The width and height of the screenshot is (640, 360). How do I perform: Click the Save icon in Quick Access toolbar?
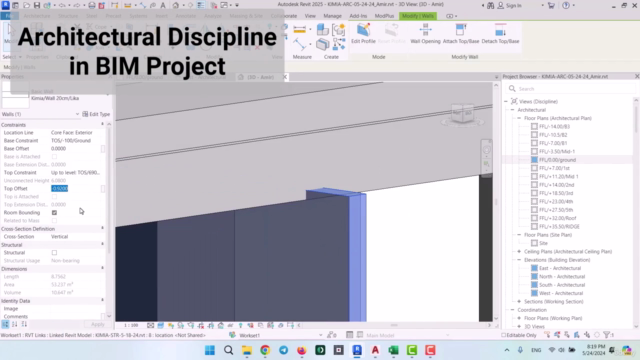tap(36, 5)
